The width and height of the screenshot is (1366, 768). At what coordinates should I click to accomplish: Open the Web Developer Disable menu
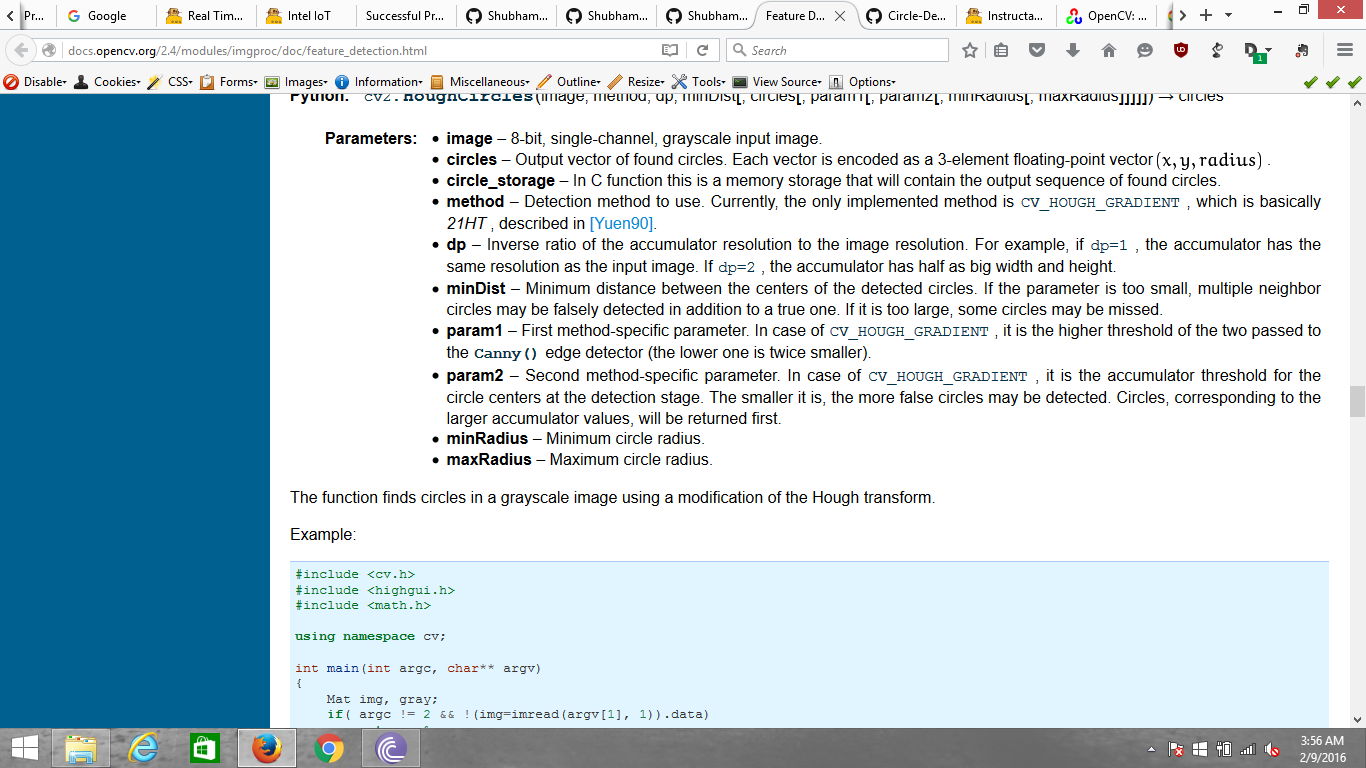(38, 81)
